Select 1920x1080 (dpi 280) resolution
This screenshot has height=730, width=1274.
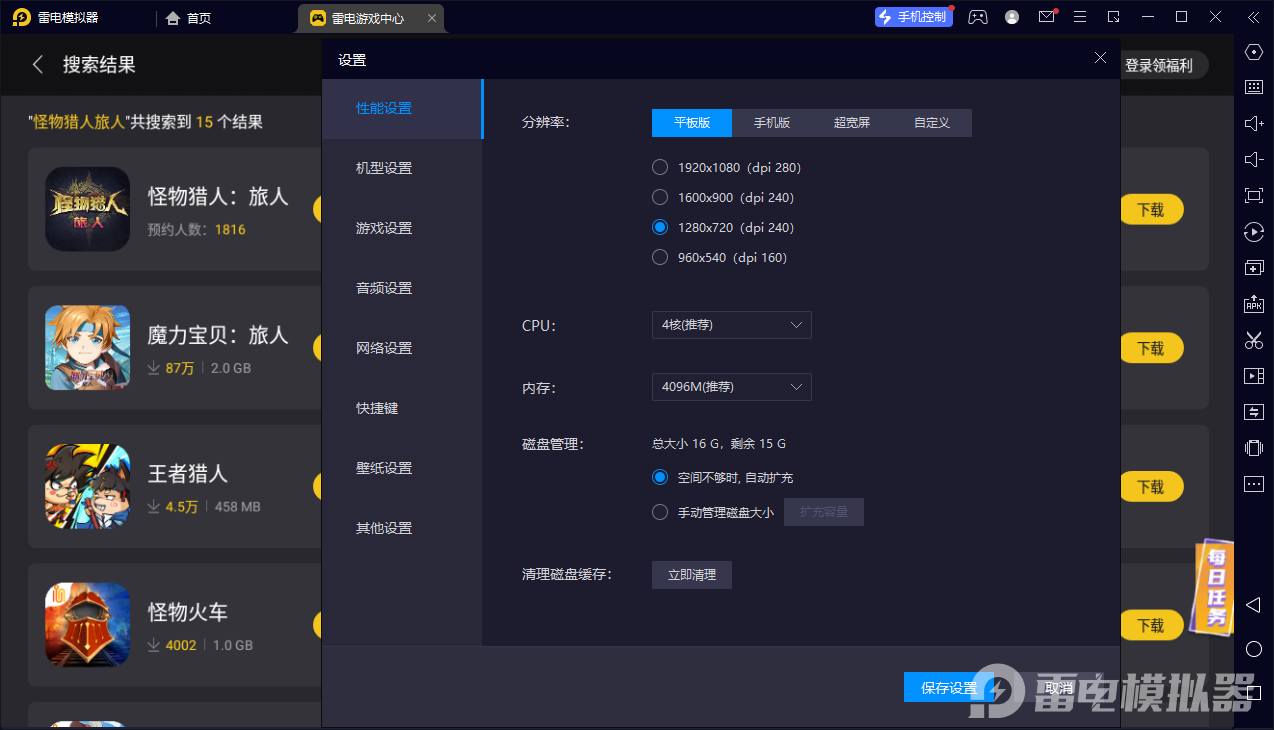pos(660,168)
